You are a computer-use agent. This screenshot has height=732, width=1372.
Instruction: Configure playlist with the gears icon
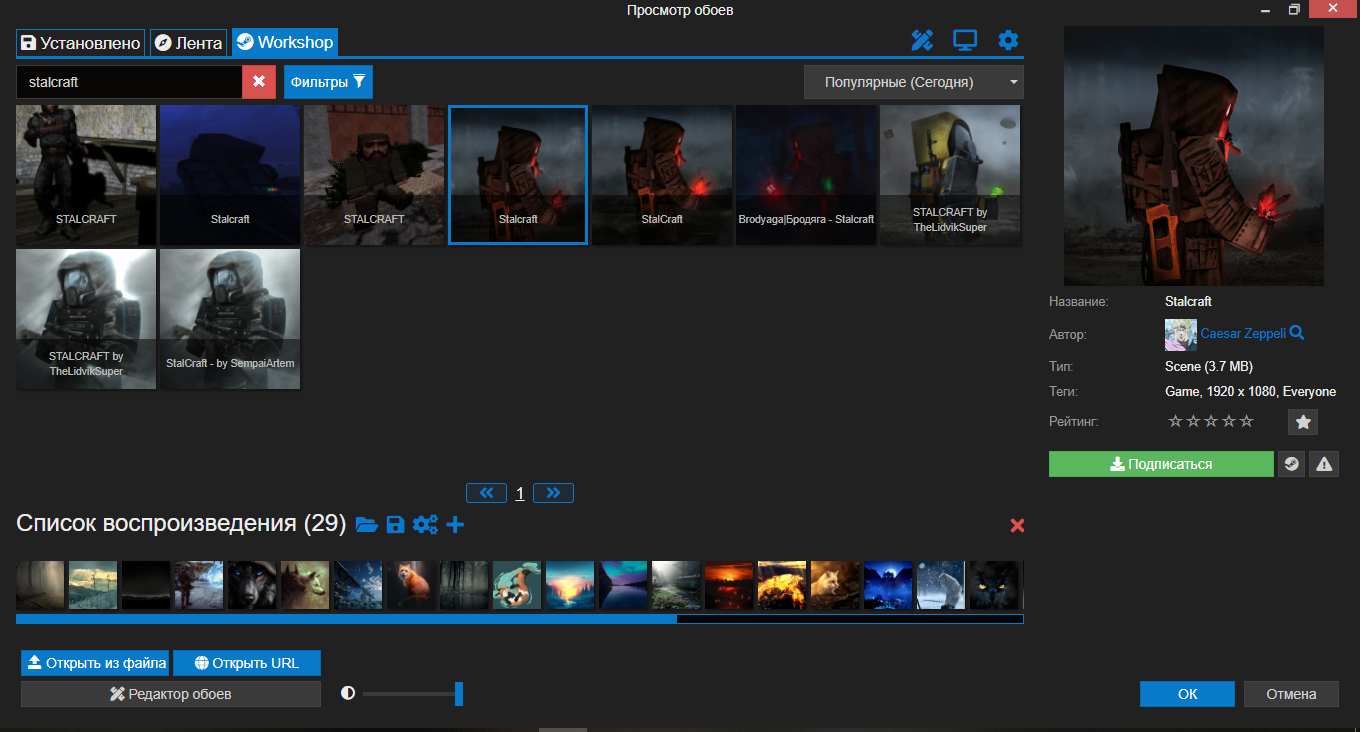pyautogui.click(x=425, y=525)
